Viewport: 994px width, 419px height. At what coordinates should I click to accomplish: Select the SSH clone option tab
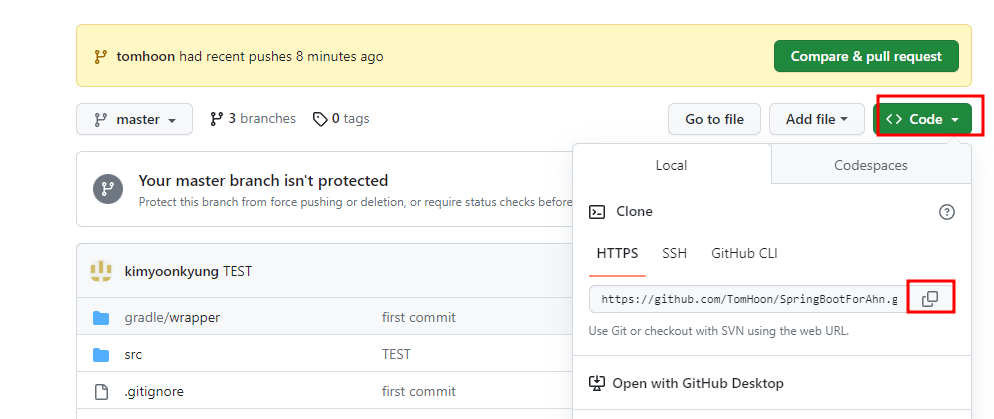coord(674,254)
